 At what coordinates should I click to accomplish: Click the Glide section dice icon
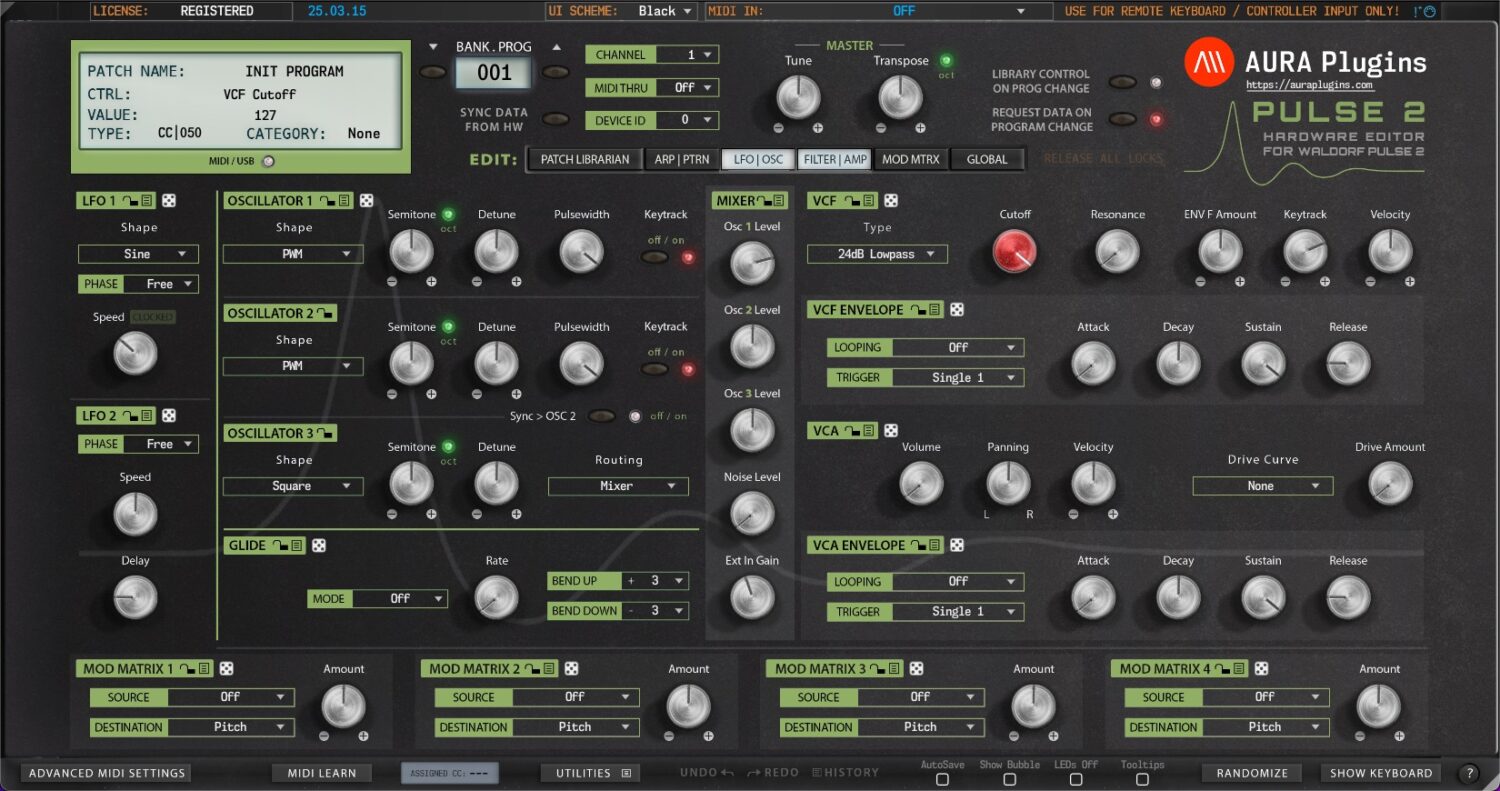tap(319, 545)
